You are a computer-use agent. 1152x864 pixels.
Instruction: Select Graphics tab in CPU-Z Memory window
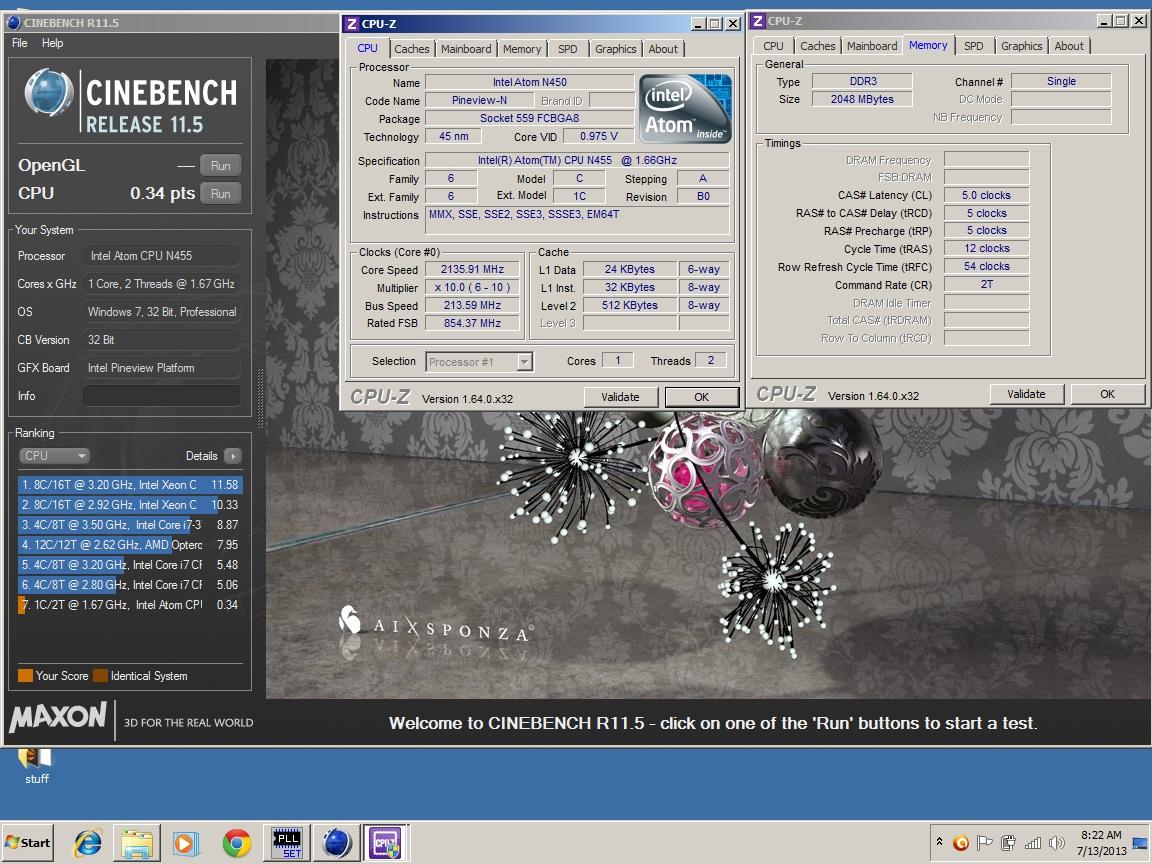[1021, 46]
